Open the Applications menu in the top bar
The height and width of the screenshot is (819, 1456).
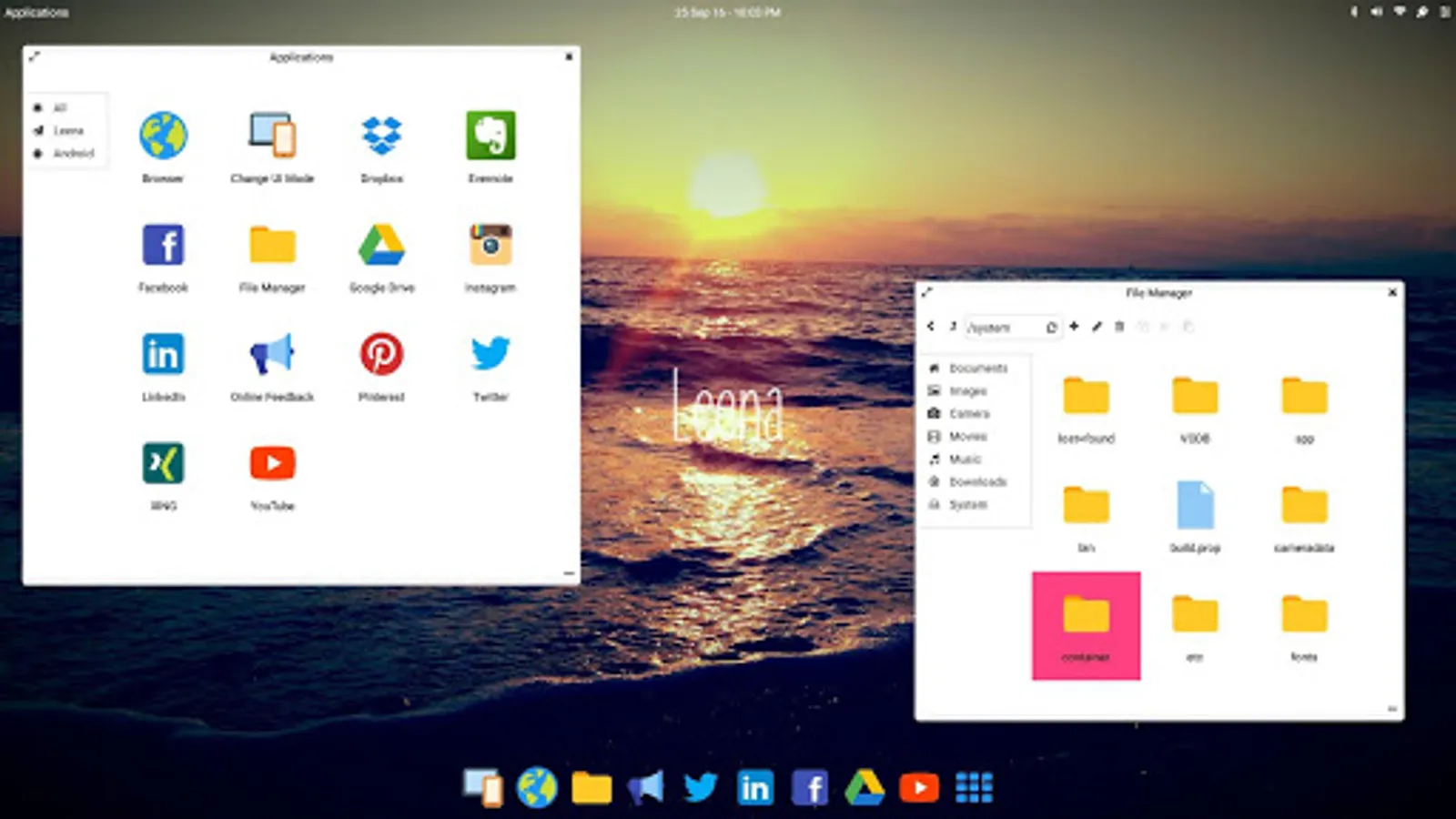pos(36,13)
